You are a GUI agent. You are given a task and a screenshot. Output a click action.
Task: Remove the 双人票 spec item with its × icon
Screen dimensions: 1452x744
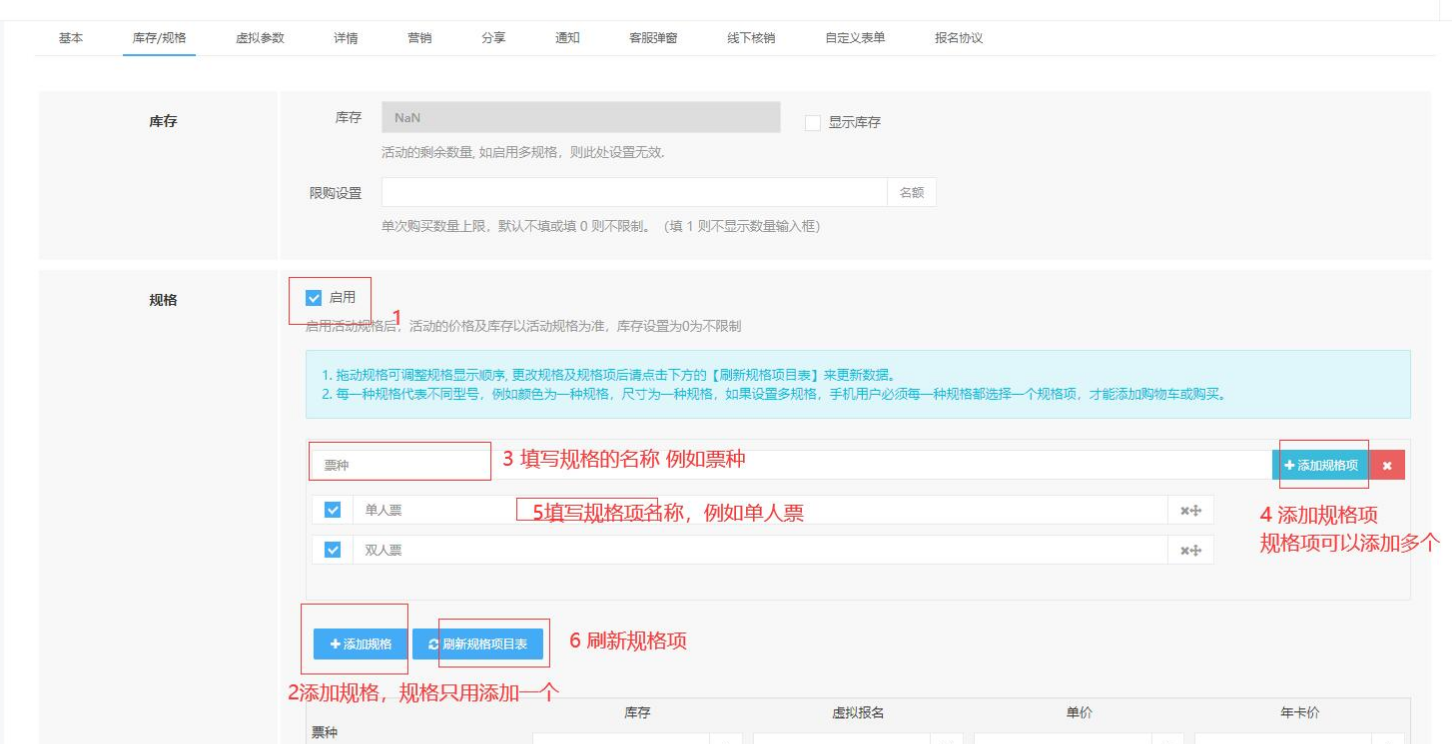[x=1184, y=551]
